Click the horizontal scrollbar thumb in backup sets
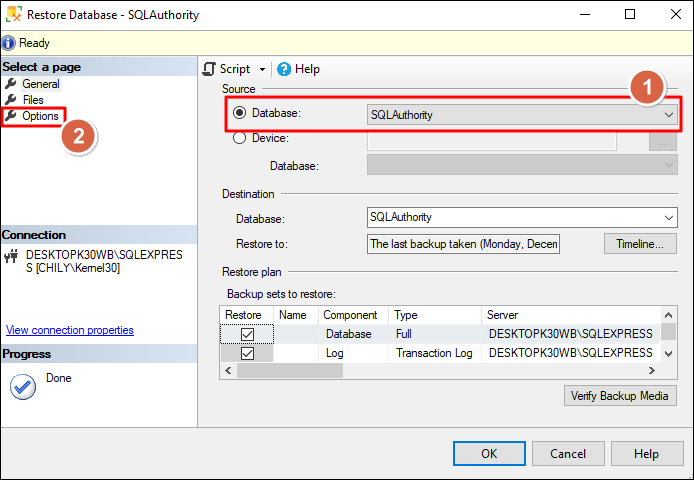The width and height of the screenshot is (694, 480). coord(290,371)
